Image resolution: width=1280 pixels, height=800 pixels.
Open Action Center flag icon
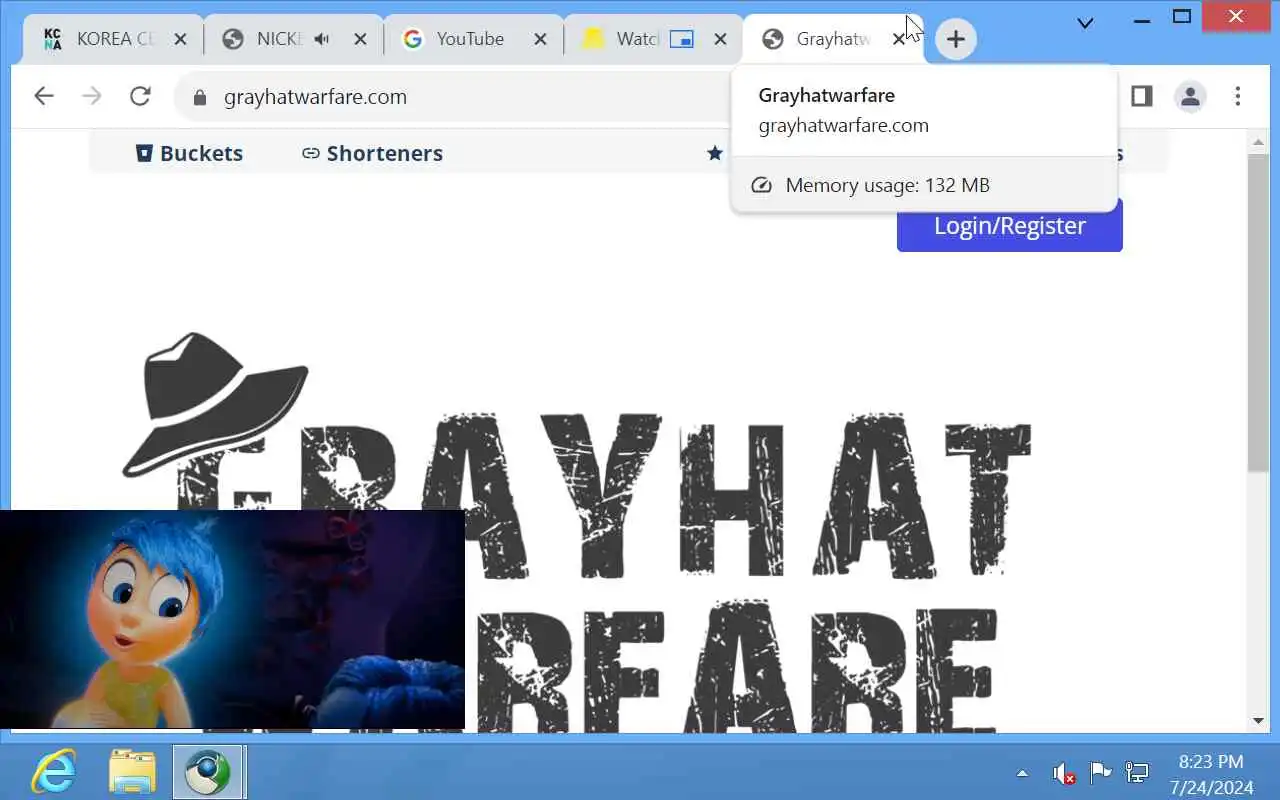click(x=1100, y=773)
